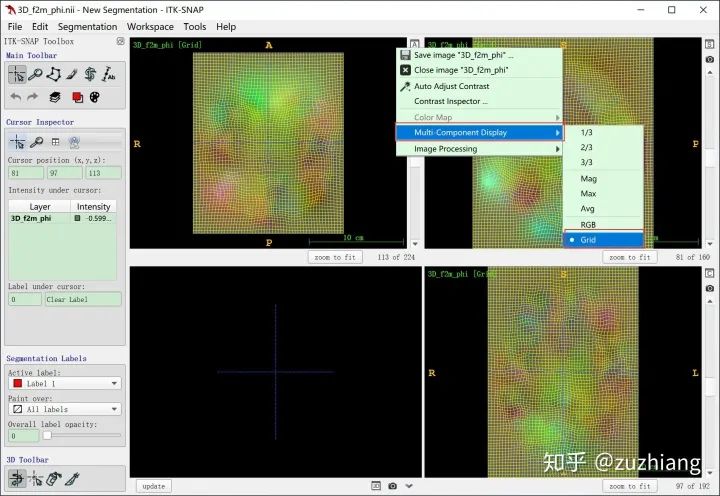Image resolution: width=720 pixels, height=496 pixels.
Task: Select the Crosshair tool in Main Toolbar
Action: tap(17, 74)
